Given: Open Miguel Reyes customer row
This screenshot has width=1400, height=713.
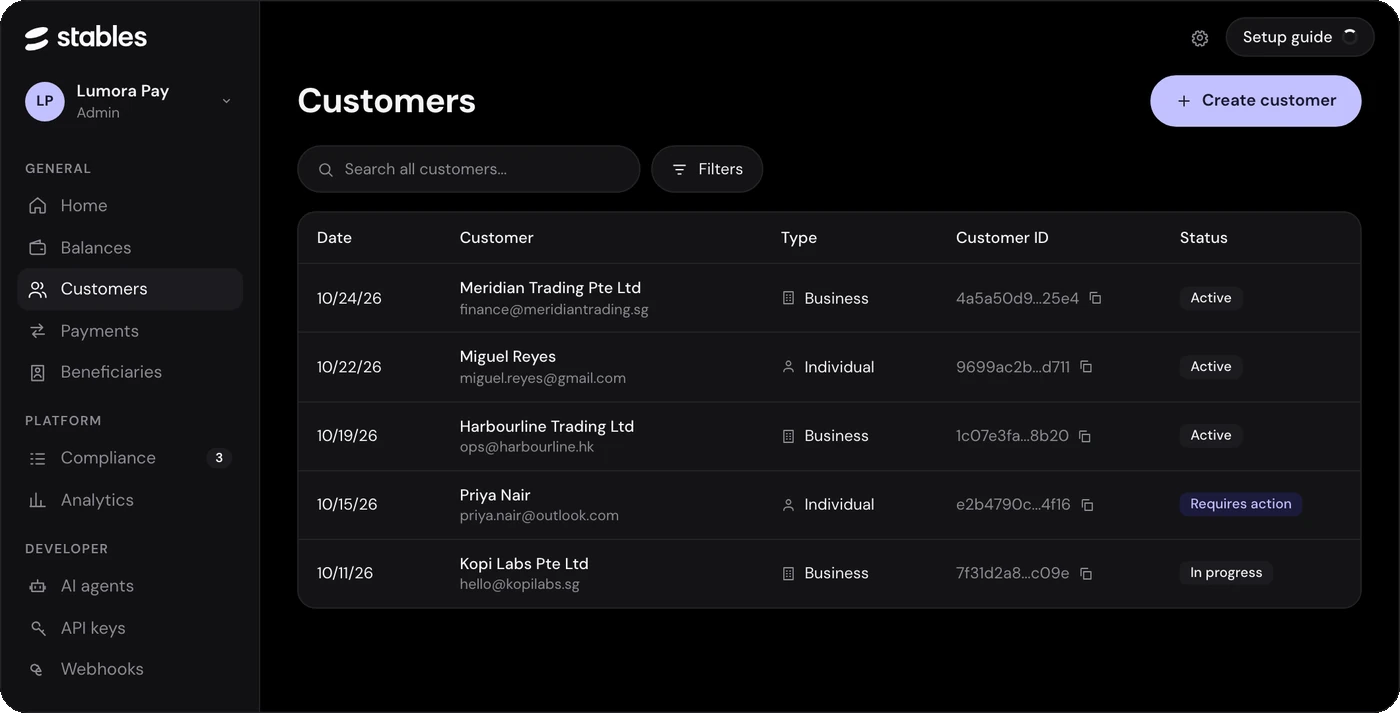Looking at the screenshot, I should coord(829,367).
